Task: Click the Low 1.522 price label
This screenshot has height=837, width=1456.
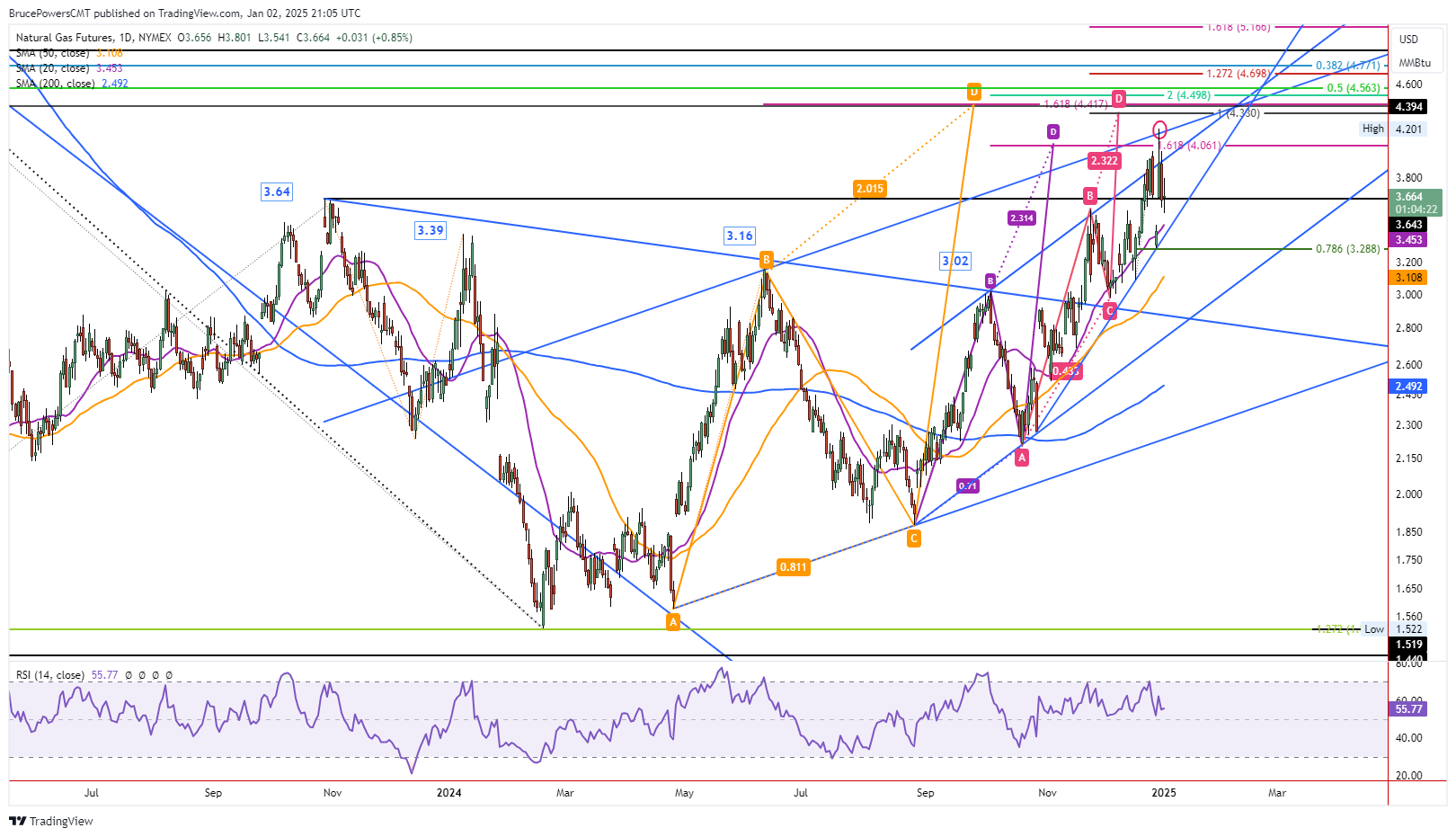Action: point(1393,629)
